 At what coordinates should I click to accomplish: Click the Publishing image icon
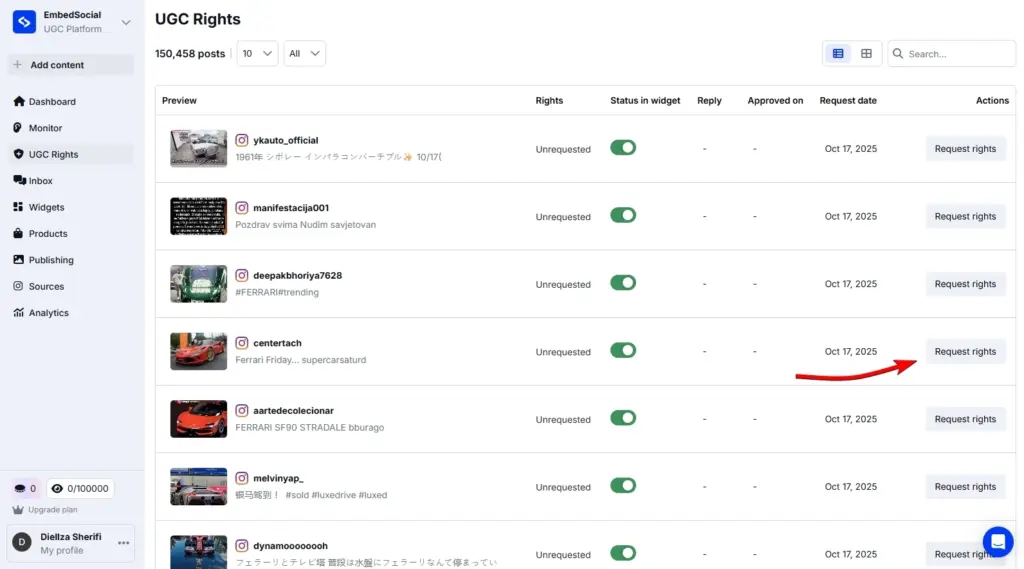coord(18,259)
